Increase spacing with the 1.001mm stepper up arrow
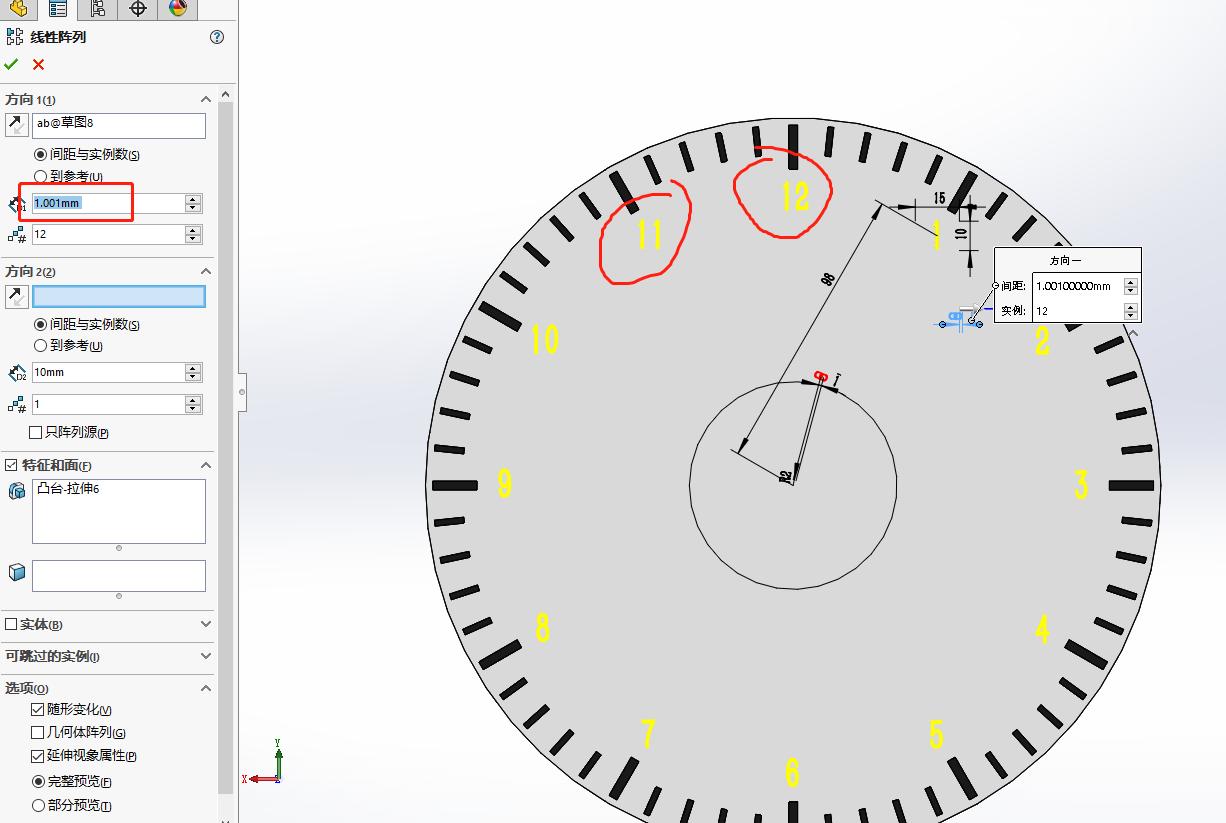 pyautogui.click(x=192, y=197)
